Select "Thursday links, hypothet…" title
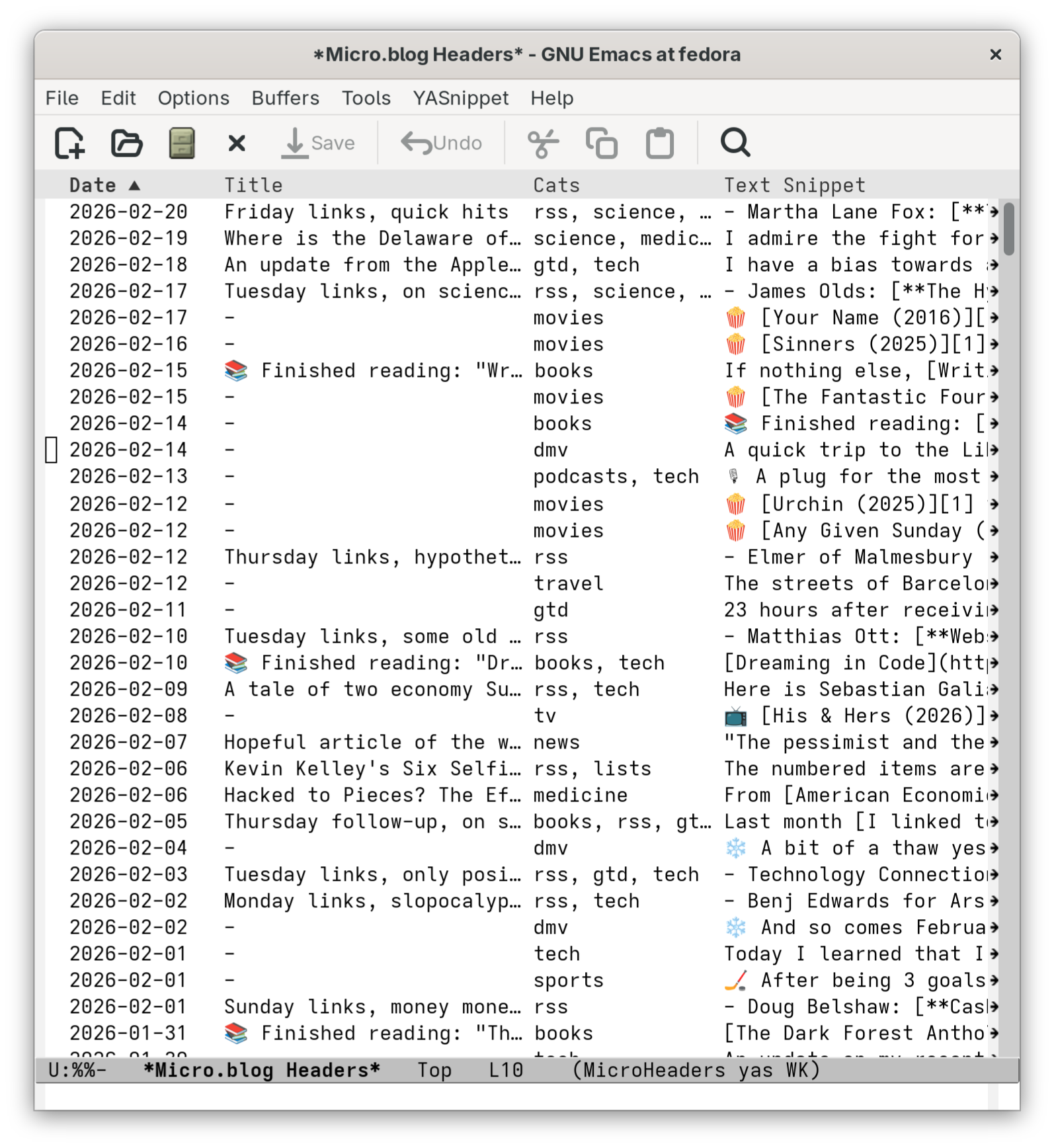The width and height of the screenshot is (1054, 1148). (372, 557)
